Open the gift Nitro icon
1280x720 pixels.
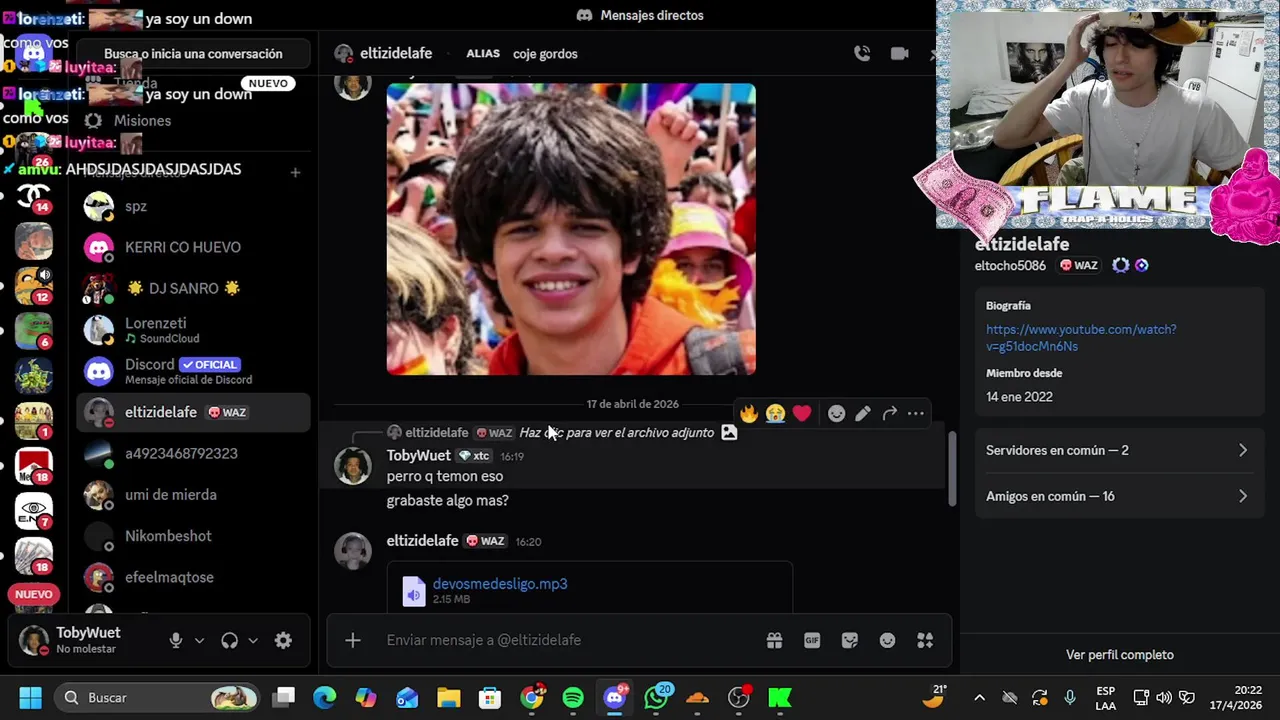pyautogui.click(x=774, y=640)
